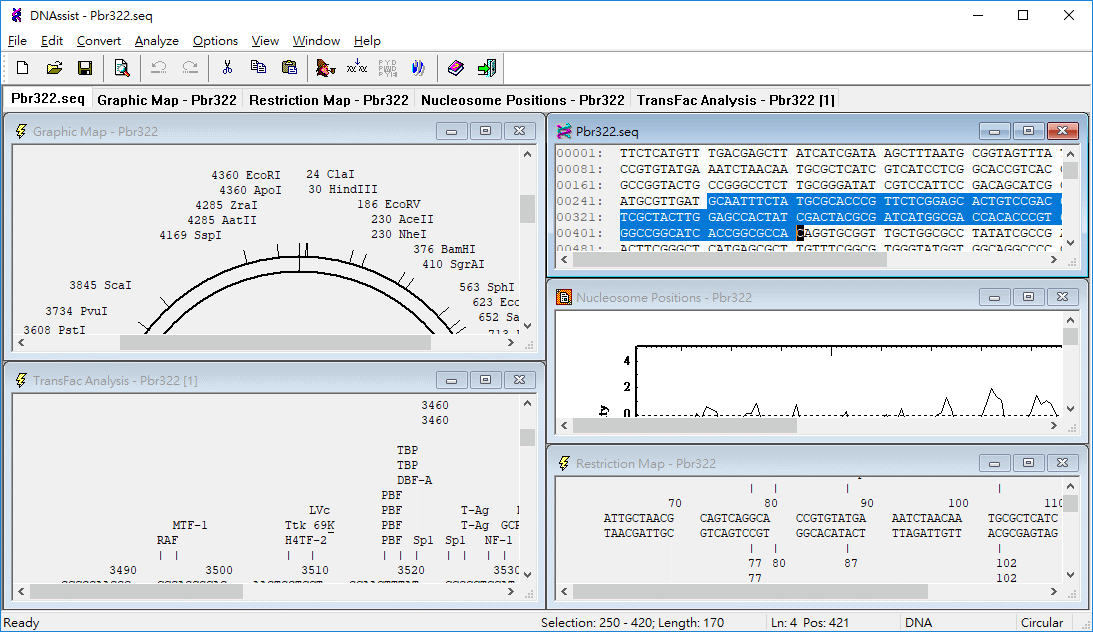
Task: Save the file using the floppy disk icon
Action: coord(84,68)
